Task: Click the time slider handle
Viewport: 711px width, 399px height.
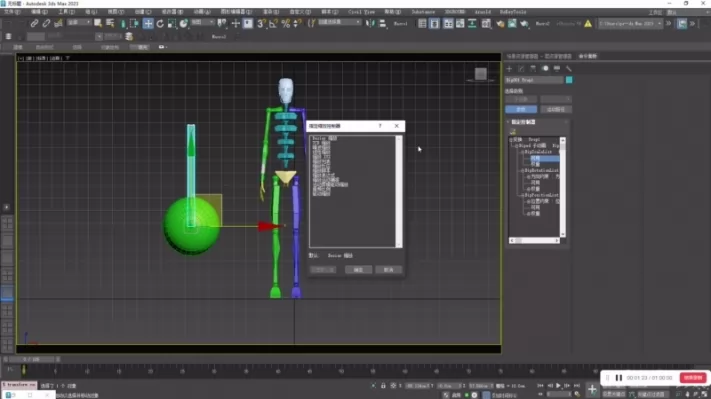Action: tap(31, 359)
